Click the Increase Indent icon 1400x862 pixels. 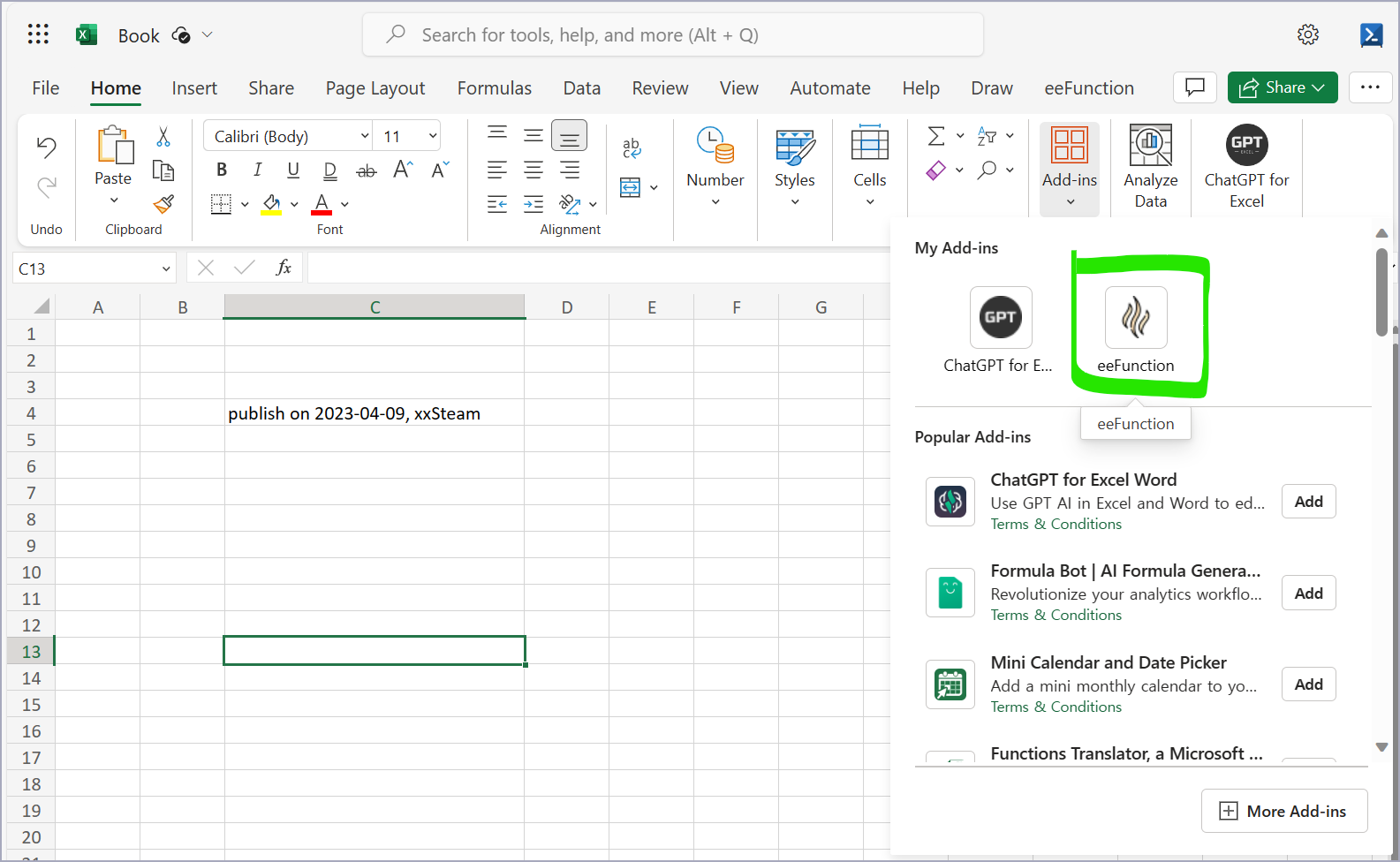pos(534,204)
